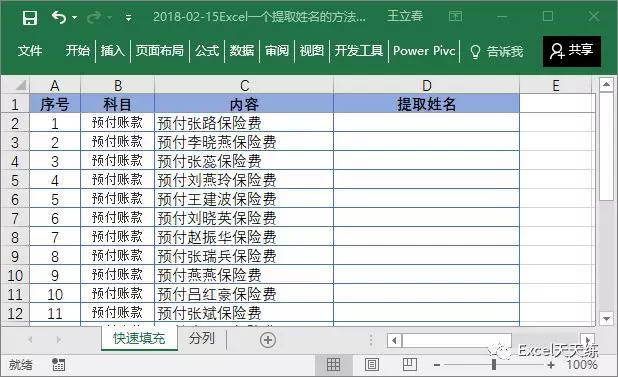Click the 告诉我 lightbulb search box
The width and height of the screenshot is (618, 377).
pos(497,51)
